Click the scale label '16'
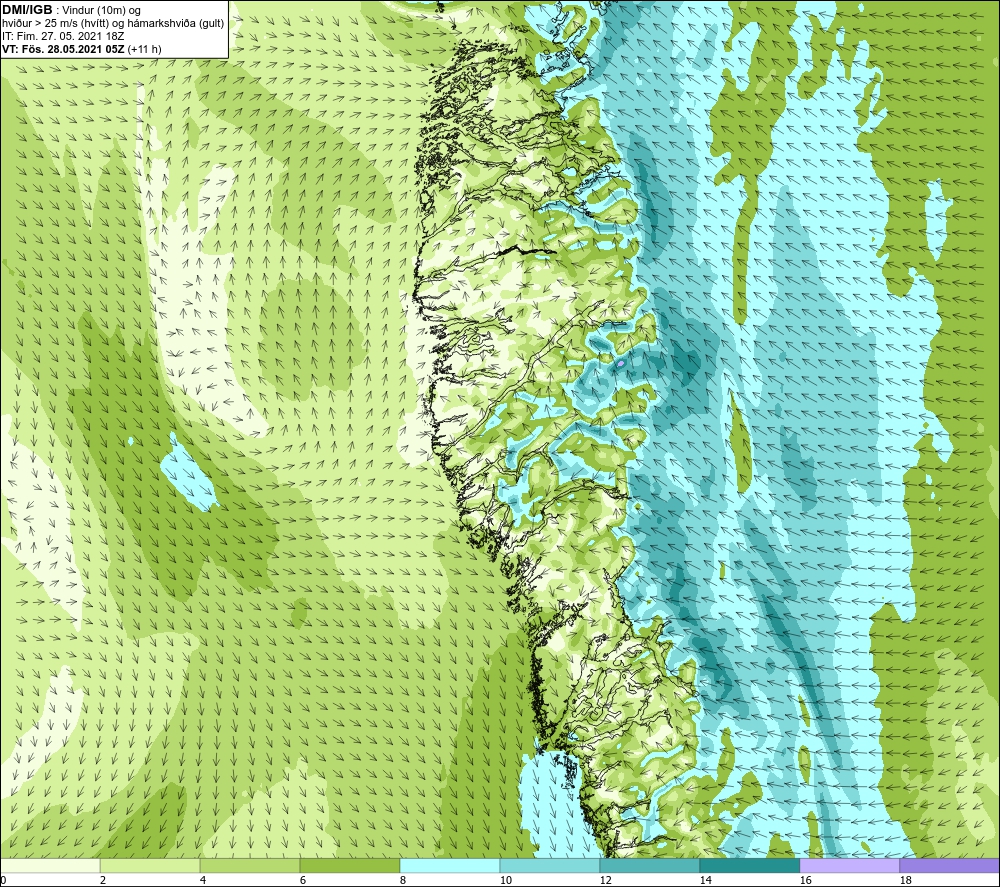The height and width of the screenshot is (887, 1000). click(805, 881)
